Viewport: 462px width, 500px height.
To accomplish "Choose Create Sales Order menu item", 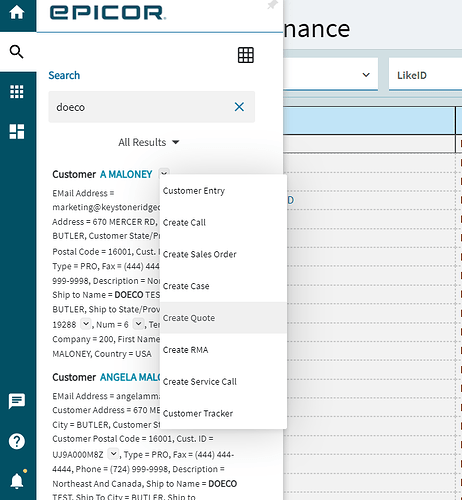I will pyautogui.click(x=223, y=254).
